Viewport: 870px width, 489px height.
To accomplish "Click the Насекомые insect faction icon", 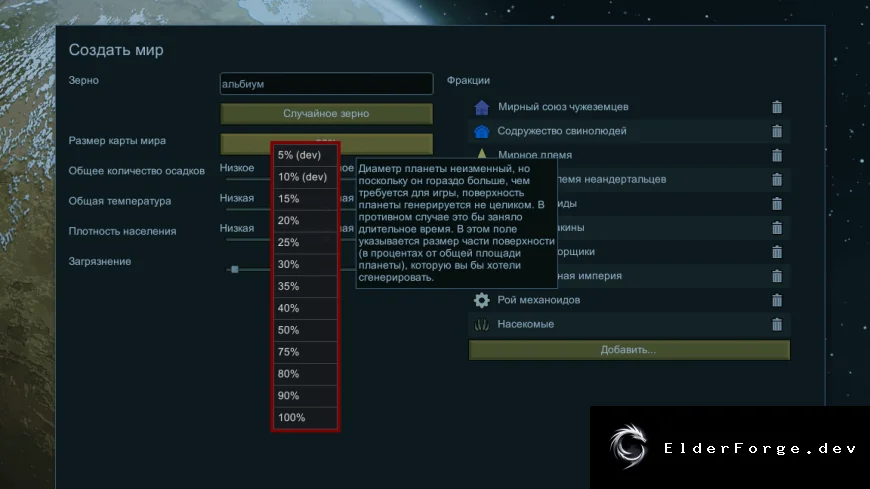I will click(x=482, y=324).
